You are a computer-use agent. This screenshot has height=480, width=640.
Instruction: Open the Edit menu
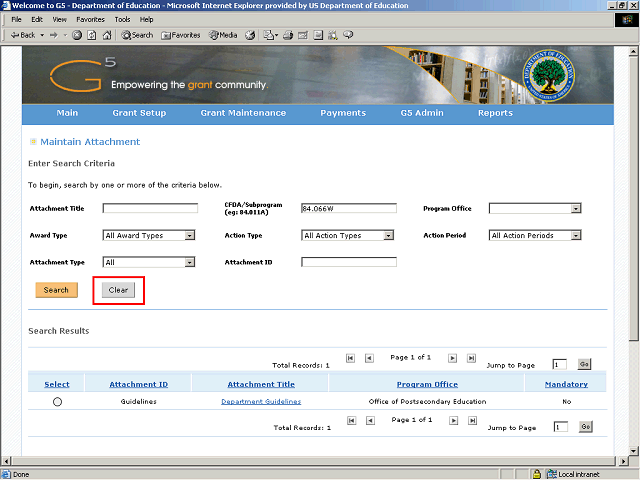click(x=37, y=20)
